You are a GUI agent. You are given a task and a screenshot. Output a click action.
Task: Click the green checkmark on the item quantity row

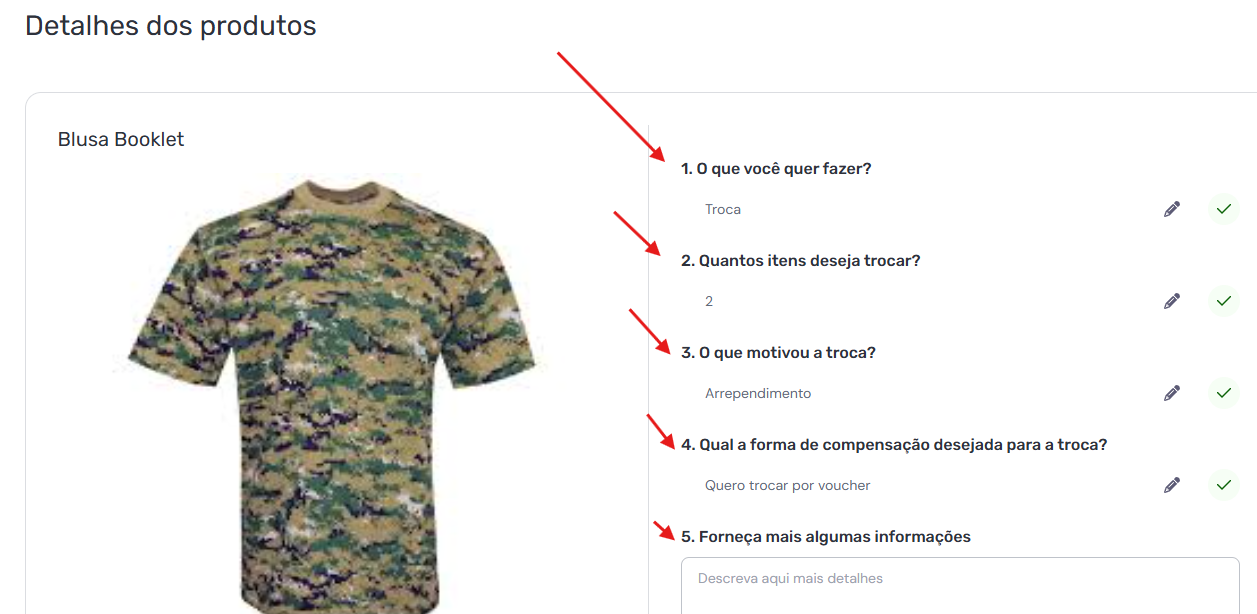(1223, 301)
